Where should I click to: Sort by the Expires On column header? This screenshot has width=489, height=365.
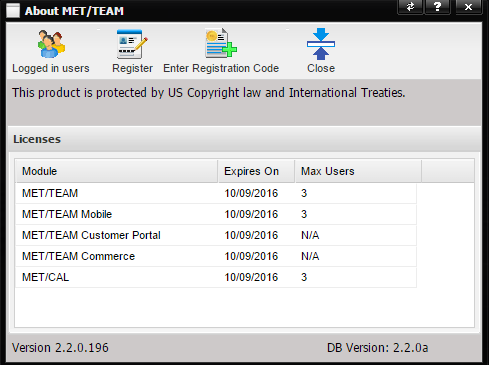coord(256,171)
